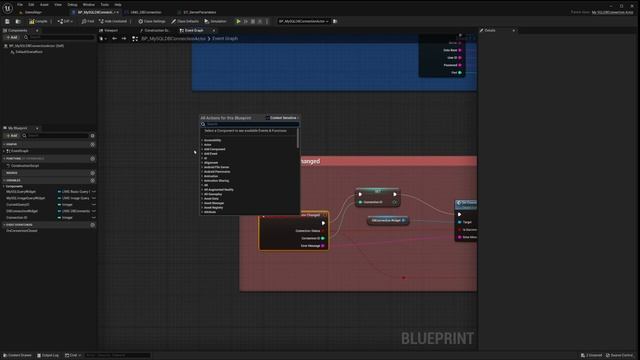Switch to the Construction Script tab
The image size is (640, 360).
[155, 30]
